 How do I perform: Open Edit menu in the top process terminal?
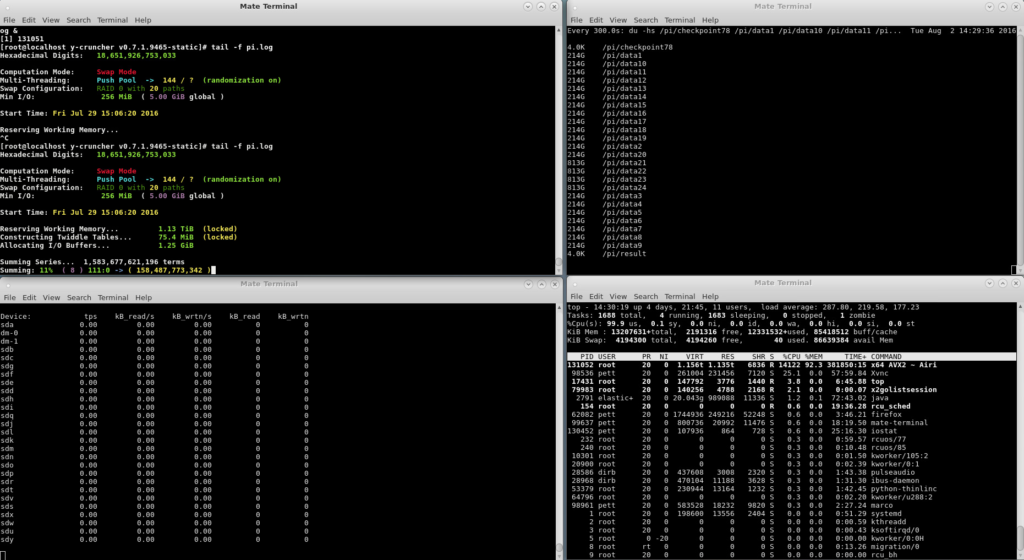[596, 296]
